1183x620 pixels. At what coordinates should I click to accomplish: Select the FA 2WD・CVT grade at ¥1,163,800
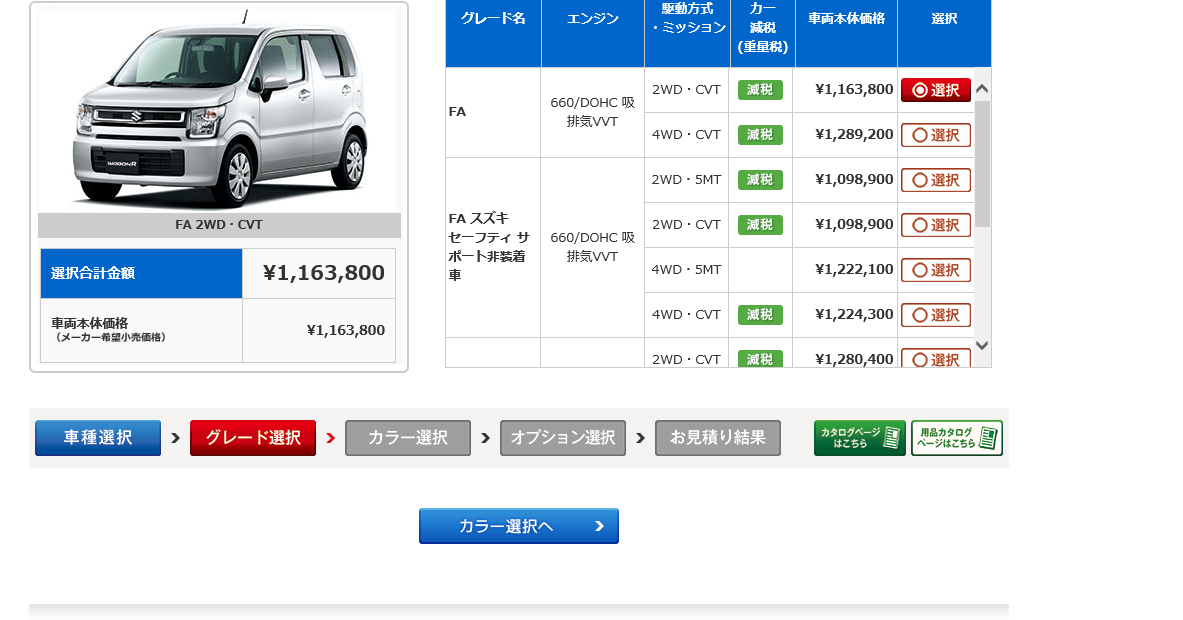pos(936,90)
